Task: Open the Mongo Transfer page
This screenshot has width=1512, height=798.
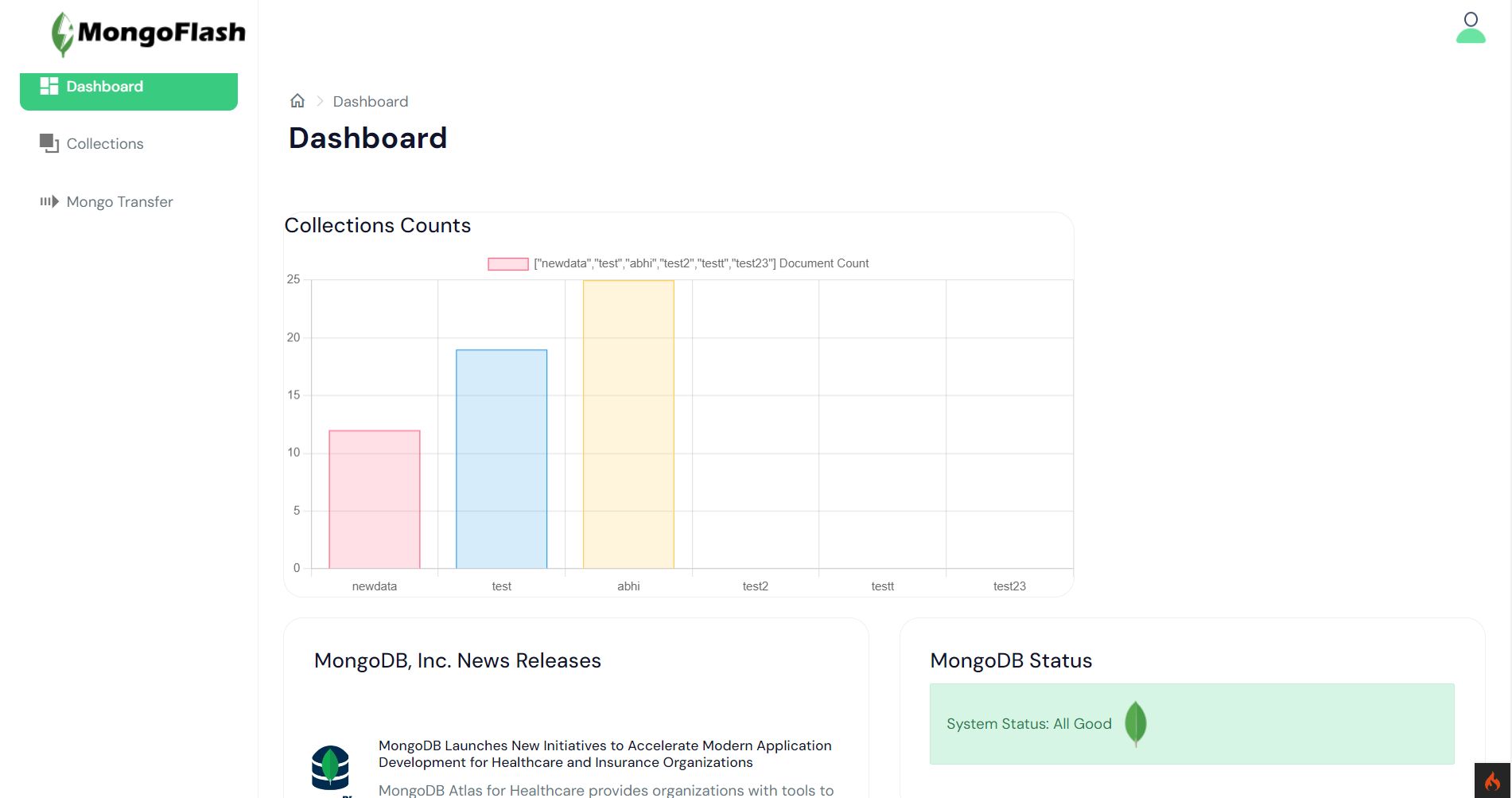Action: point(119,202)
